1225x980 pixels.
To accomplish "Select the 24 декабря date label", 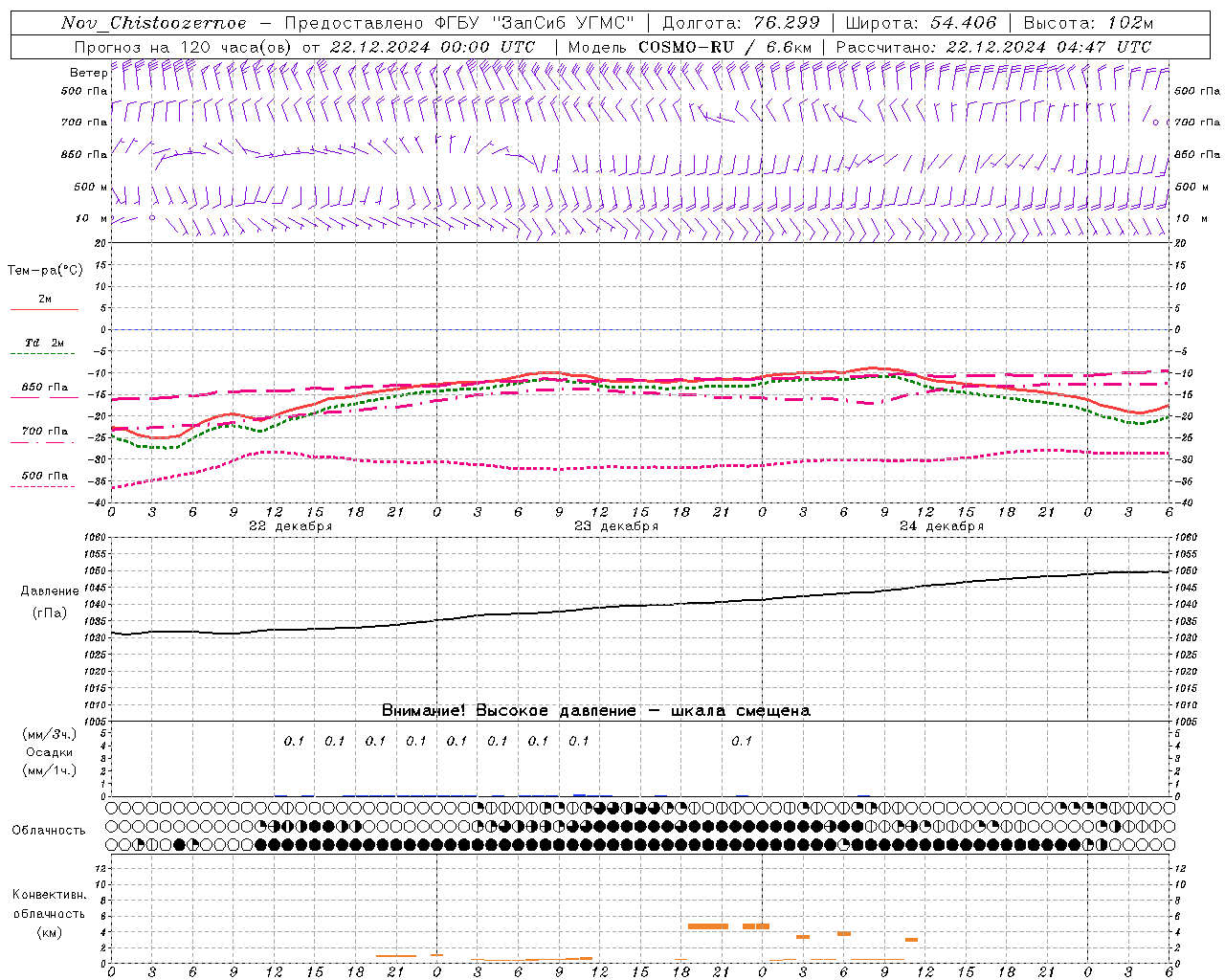I will (x=941, y=526).
